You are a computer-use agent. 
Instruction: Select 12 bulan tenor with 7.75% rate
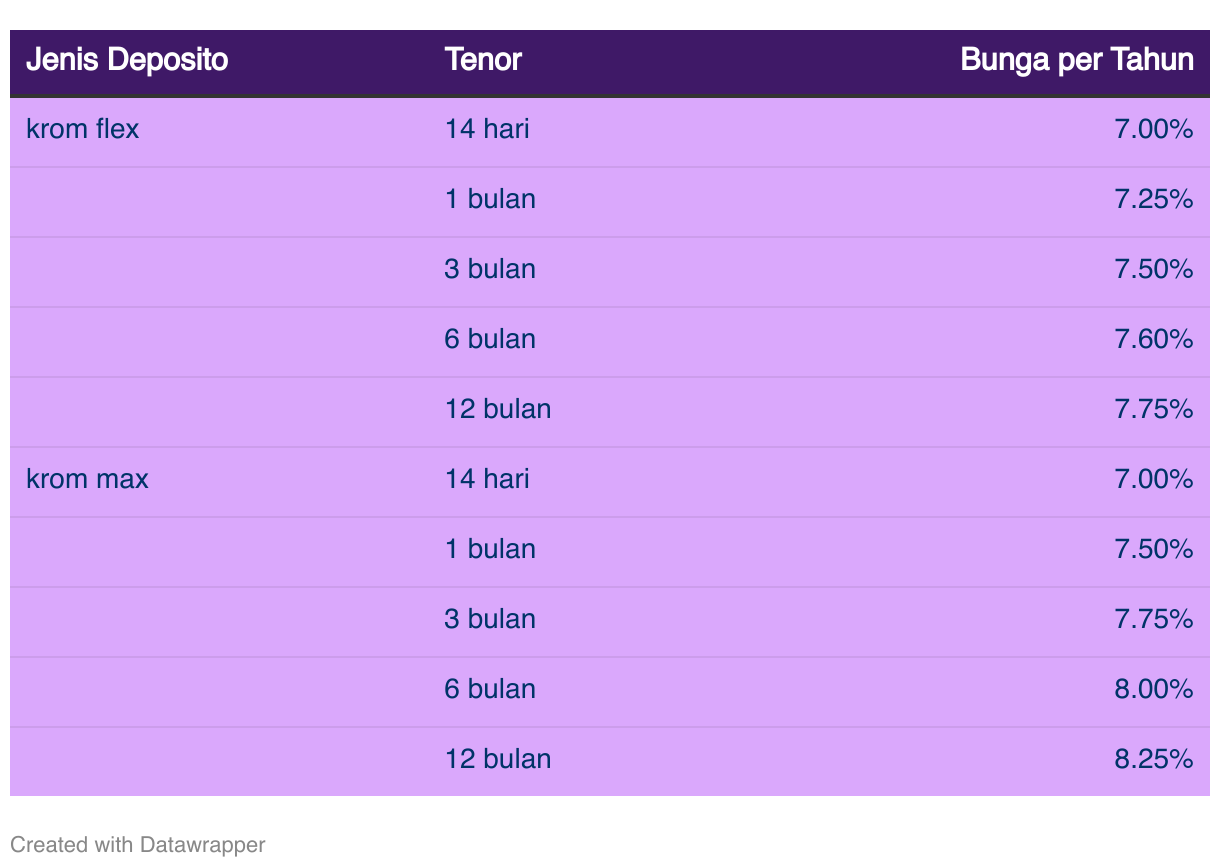[498, 409]
